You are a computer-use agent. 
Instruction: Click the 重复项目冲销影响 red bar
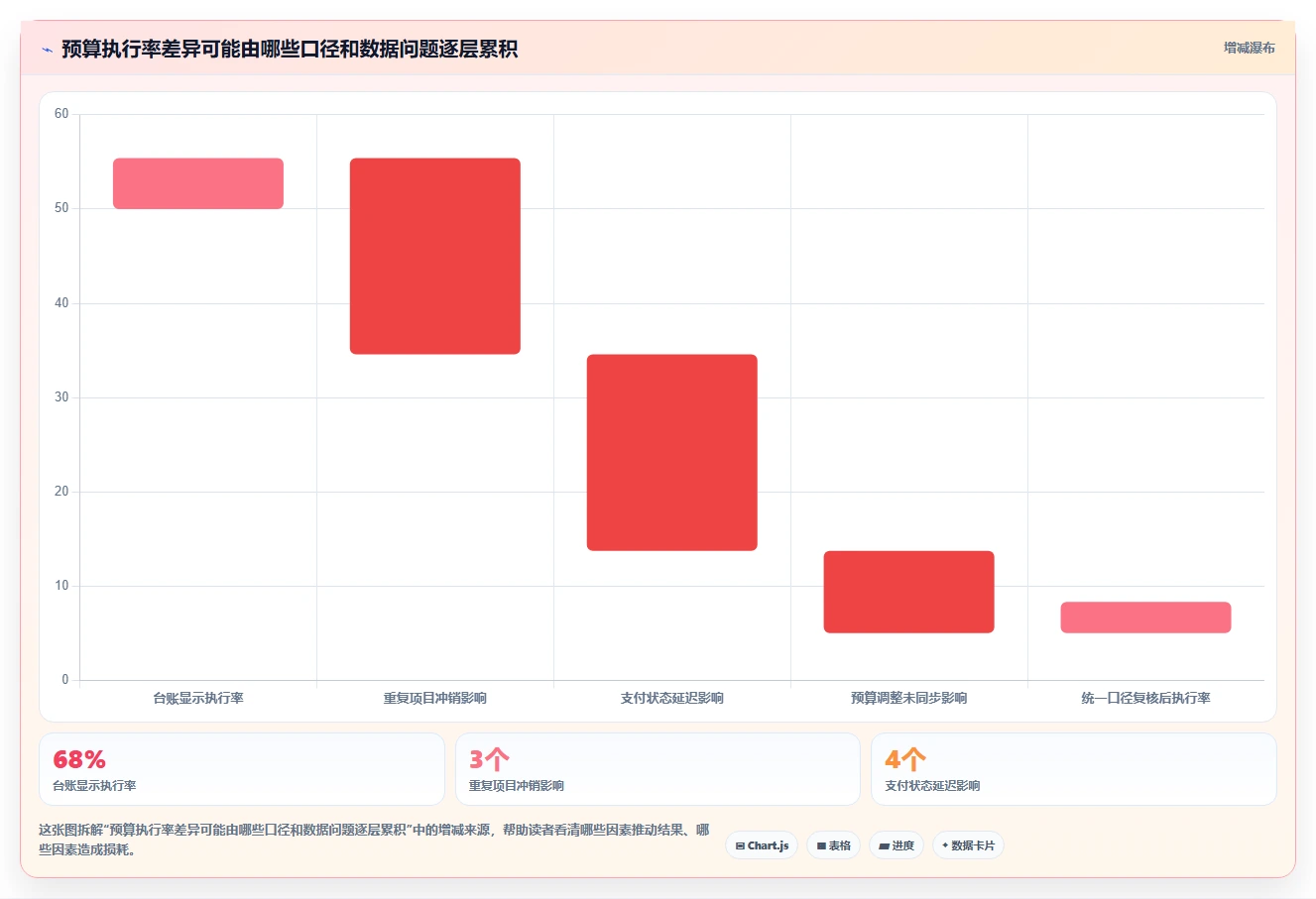click(435, 256)
